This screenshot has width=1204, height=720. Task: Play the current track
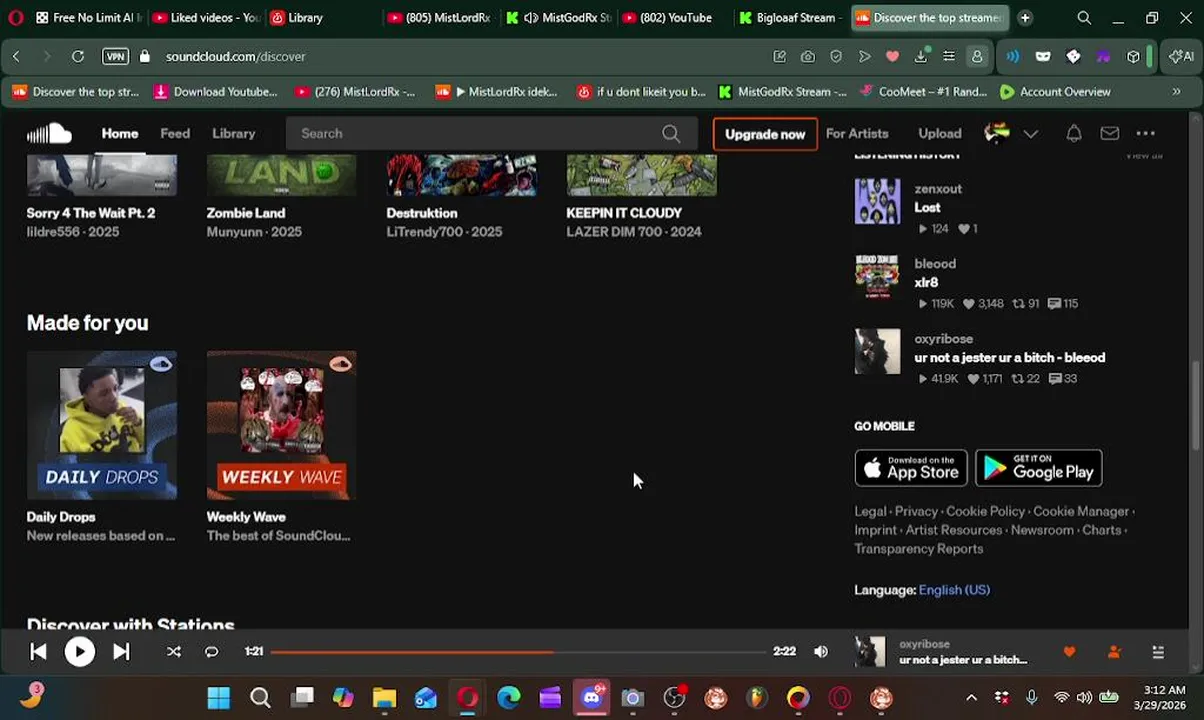79,652
